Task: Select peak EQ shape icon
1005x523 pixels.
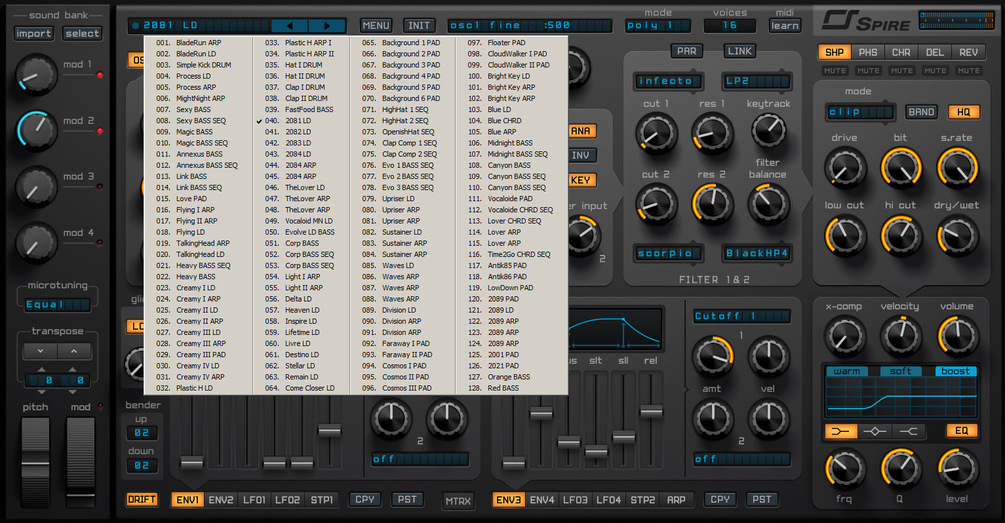Action: pos(874,431)
